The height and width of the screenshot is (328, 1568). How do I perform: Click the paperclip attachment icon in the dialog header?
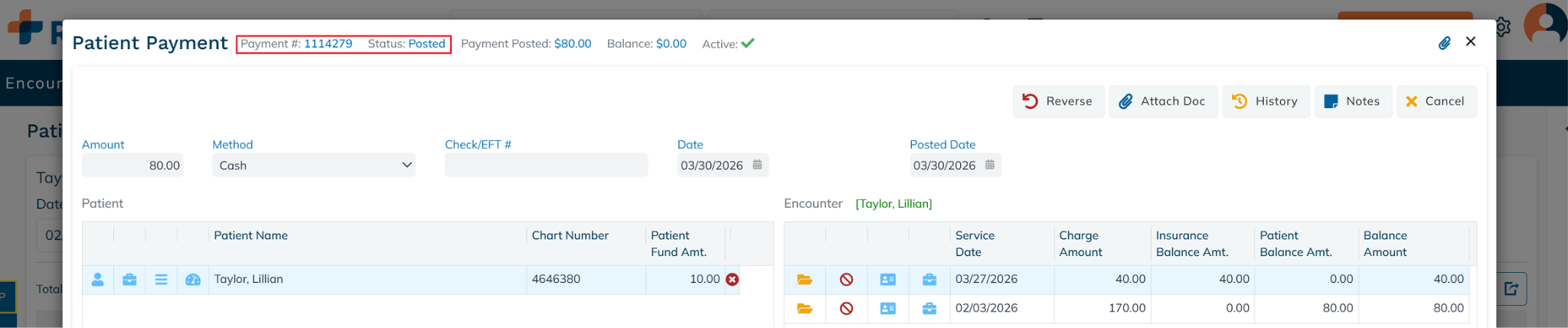click(x=1444, y=43)
